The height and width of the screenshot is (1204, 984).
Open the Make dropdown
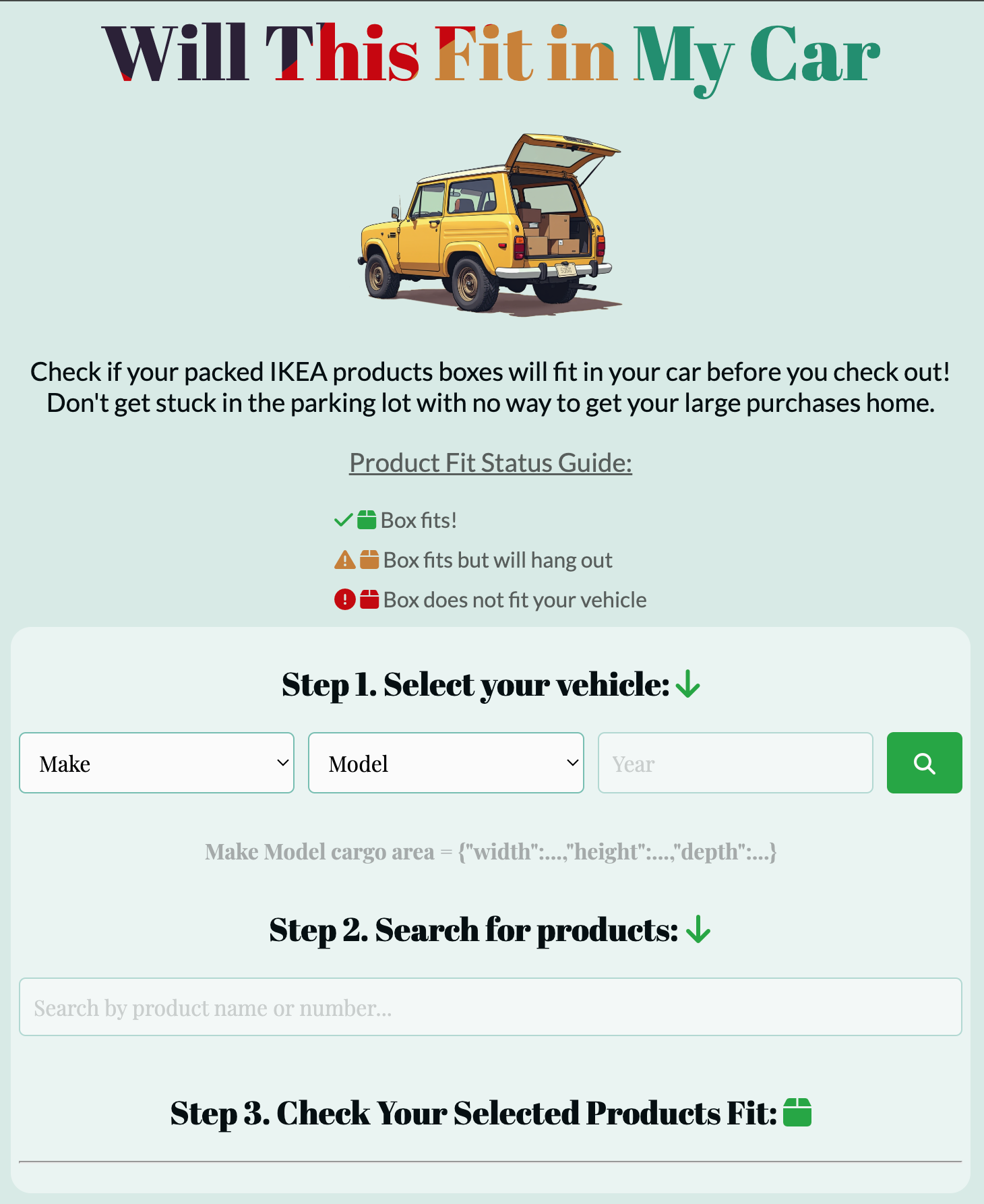[156, 763]
